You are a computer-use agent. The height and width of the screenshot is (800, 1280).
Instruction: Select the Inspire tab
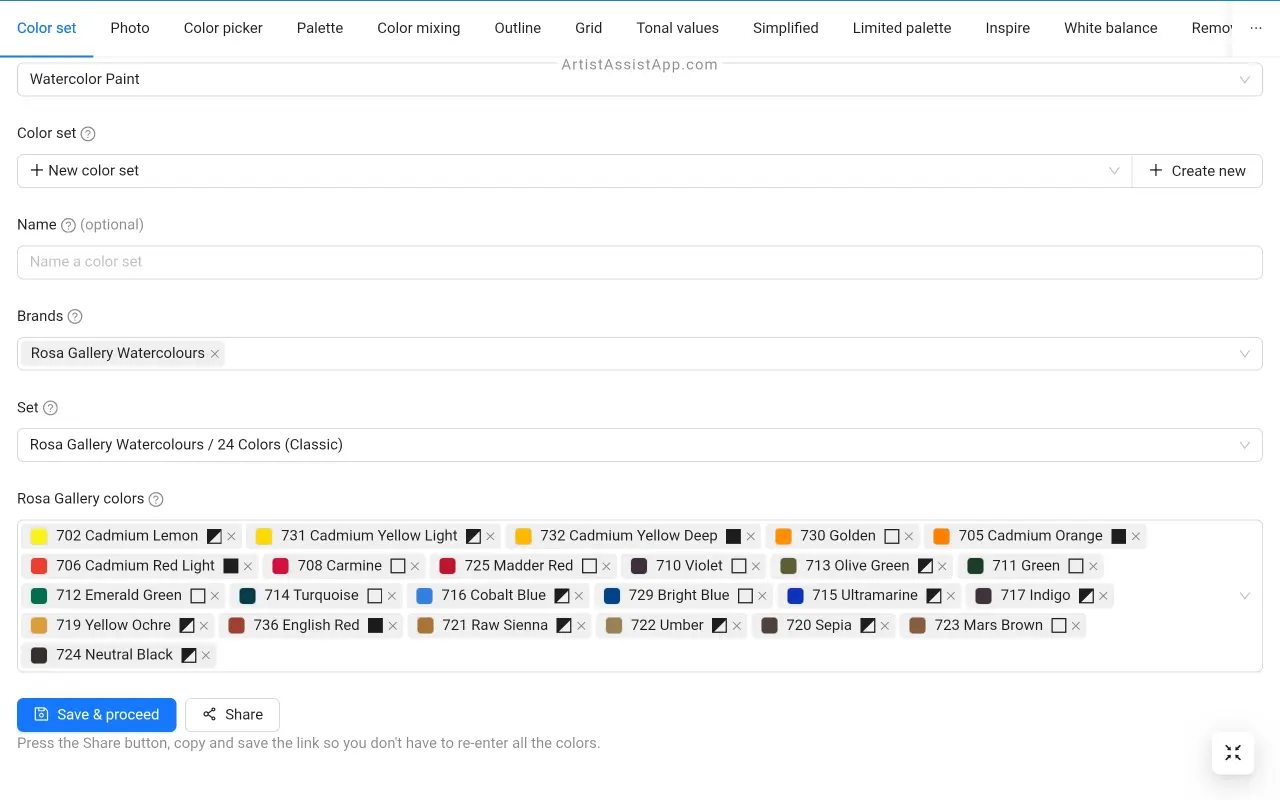click(x=1008, y=28)
